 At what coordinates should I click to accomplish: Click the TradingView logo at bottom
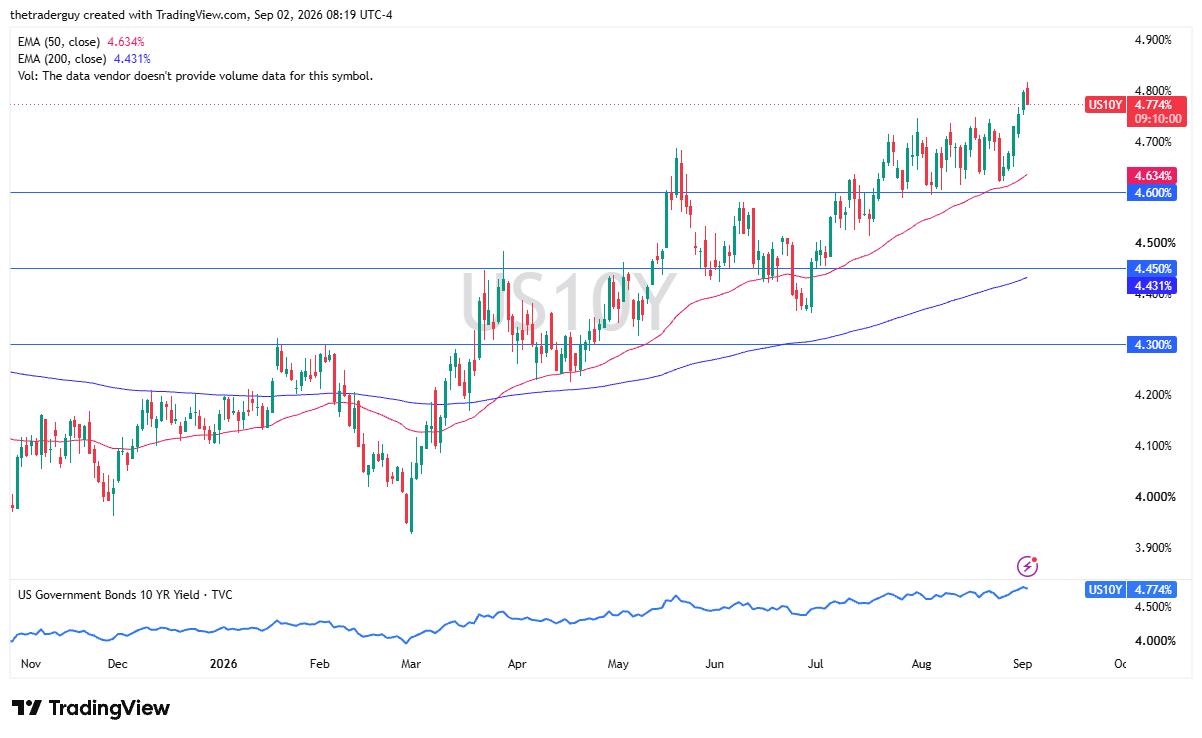click(x=92, y=708)
